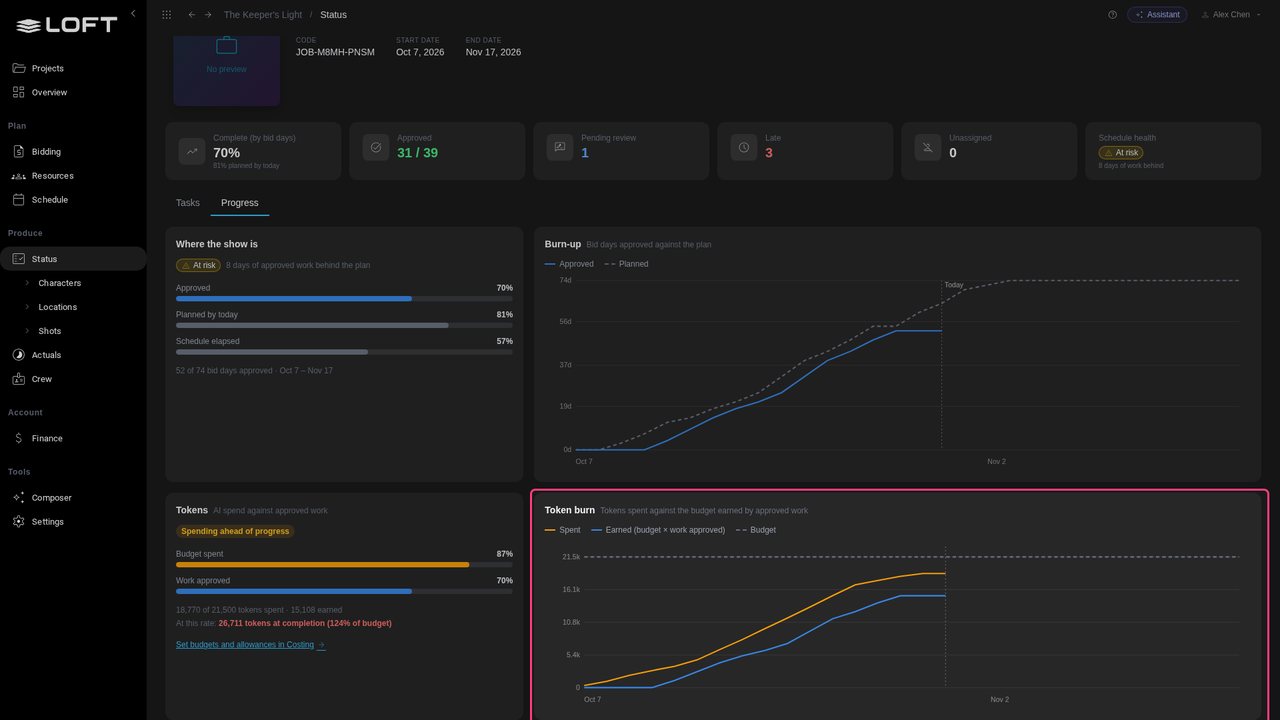This screenshot has height=720, width=1280.
Task: Toggle the Spent legend in Token burn
Action: pyautogui.click(x=563, y=530)
